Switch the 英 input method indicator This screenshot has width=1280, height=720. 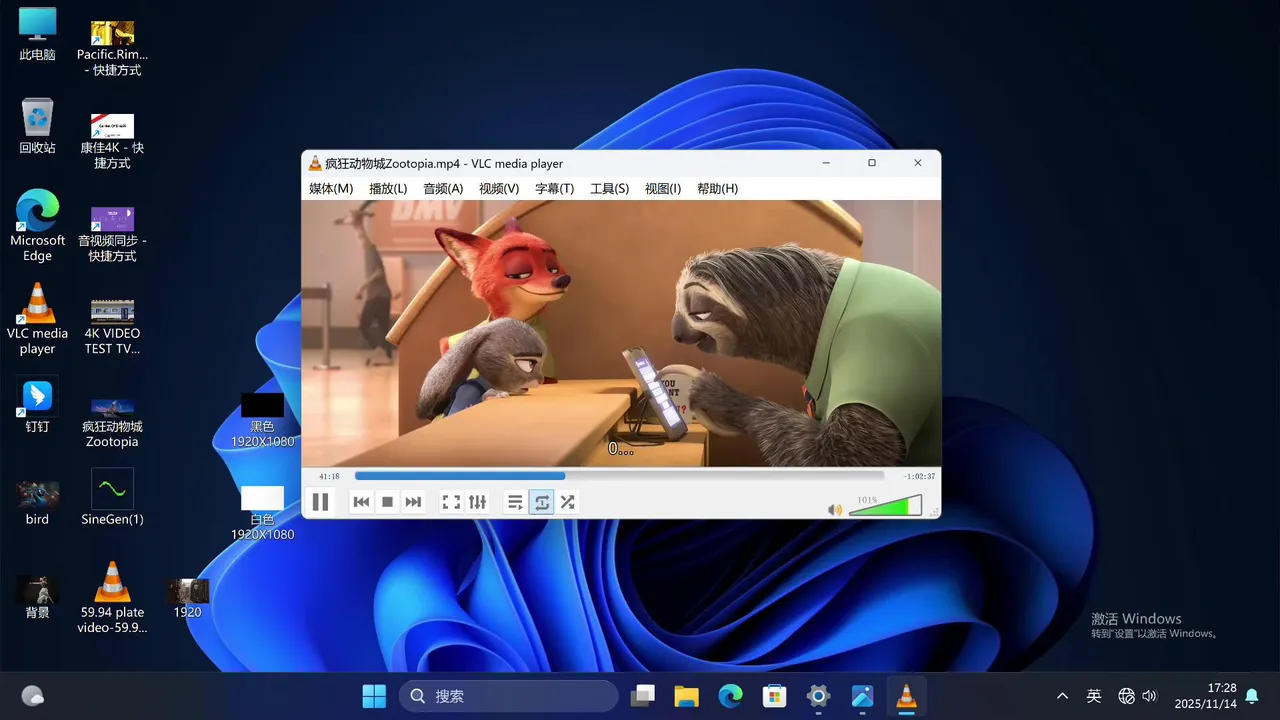(x=1094, y=696)
